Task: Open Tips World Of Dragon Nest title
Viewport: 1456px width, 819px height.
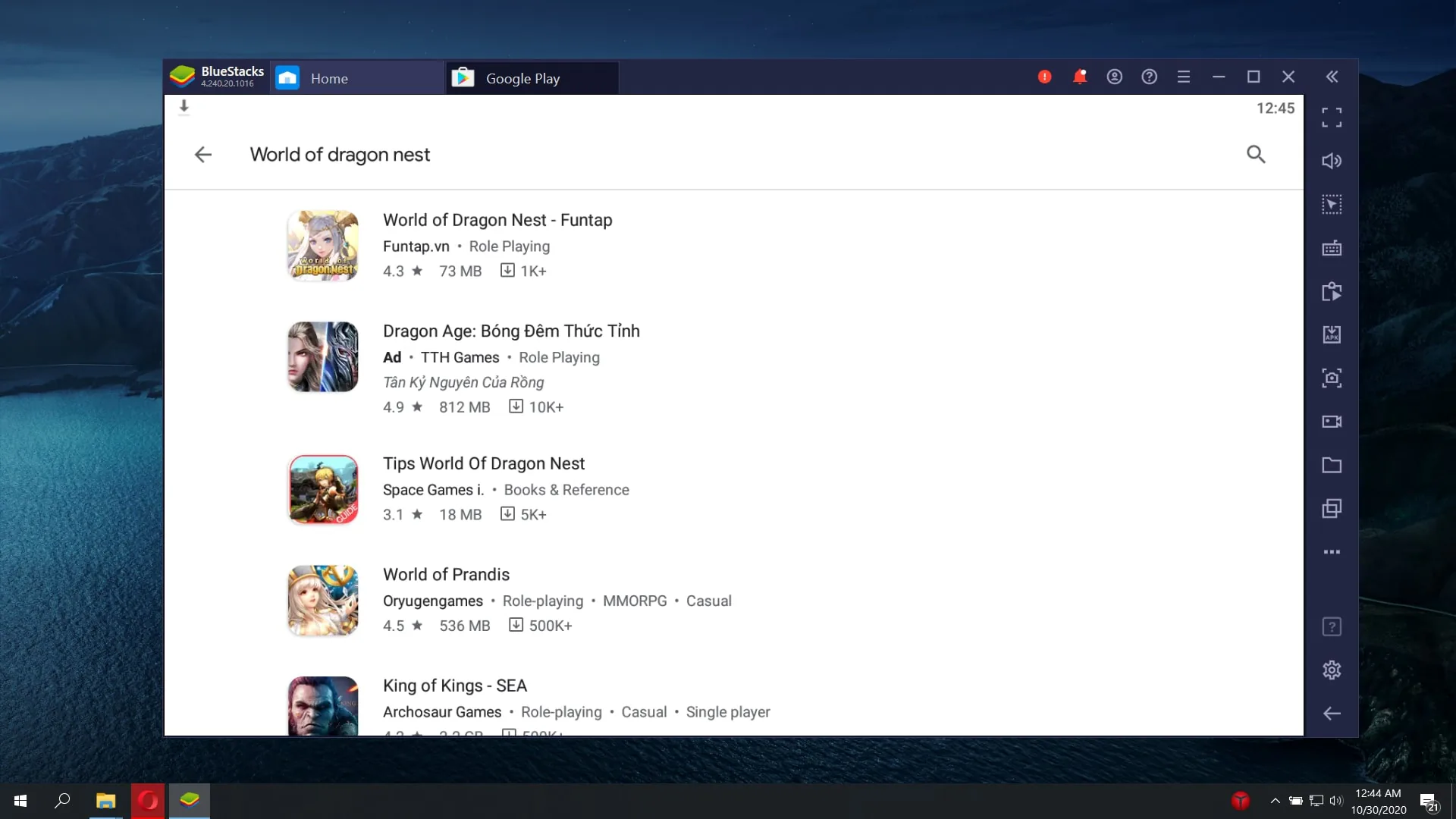Action: pyautogui.click(x=484, y=463)
